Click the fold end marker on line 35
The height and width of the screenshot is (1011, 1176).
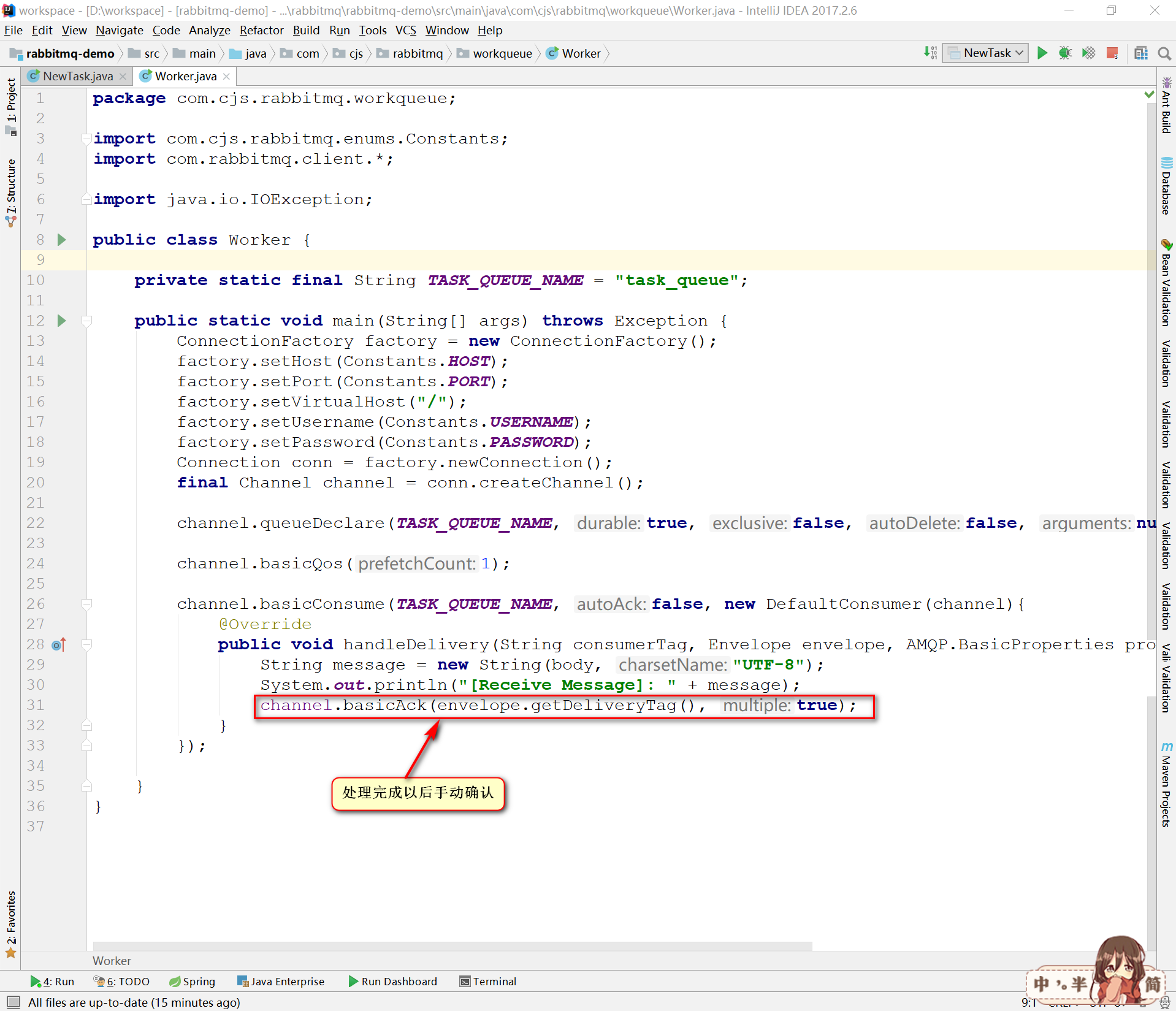pyautogui.click(x=86, y=786)
